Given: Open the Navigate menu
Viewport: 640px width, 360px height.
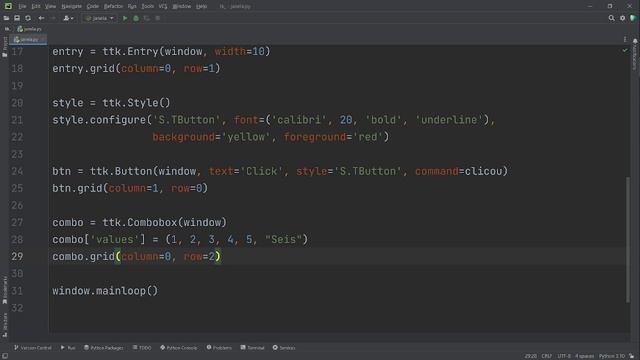Looking at the screenshot, I should pyautogui.click(x=71, y=6).
